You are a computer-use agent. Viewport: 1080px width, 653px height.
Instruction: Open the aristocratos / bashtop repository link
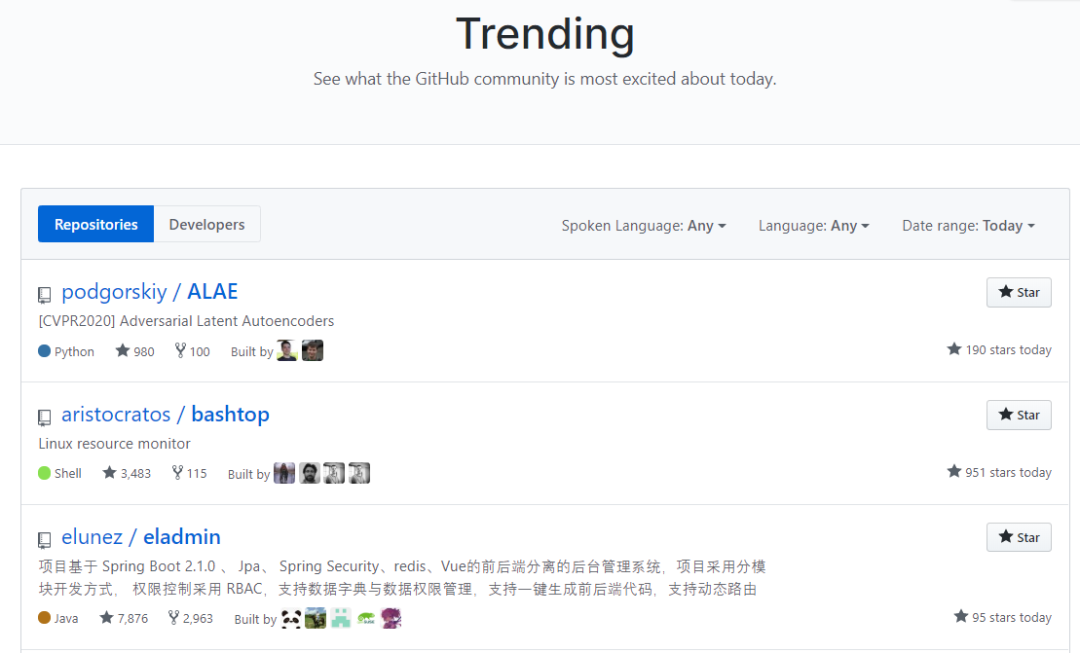165,414
